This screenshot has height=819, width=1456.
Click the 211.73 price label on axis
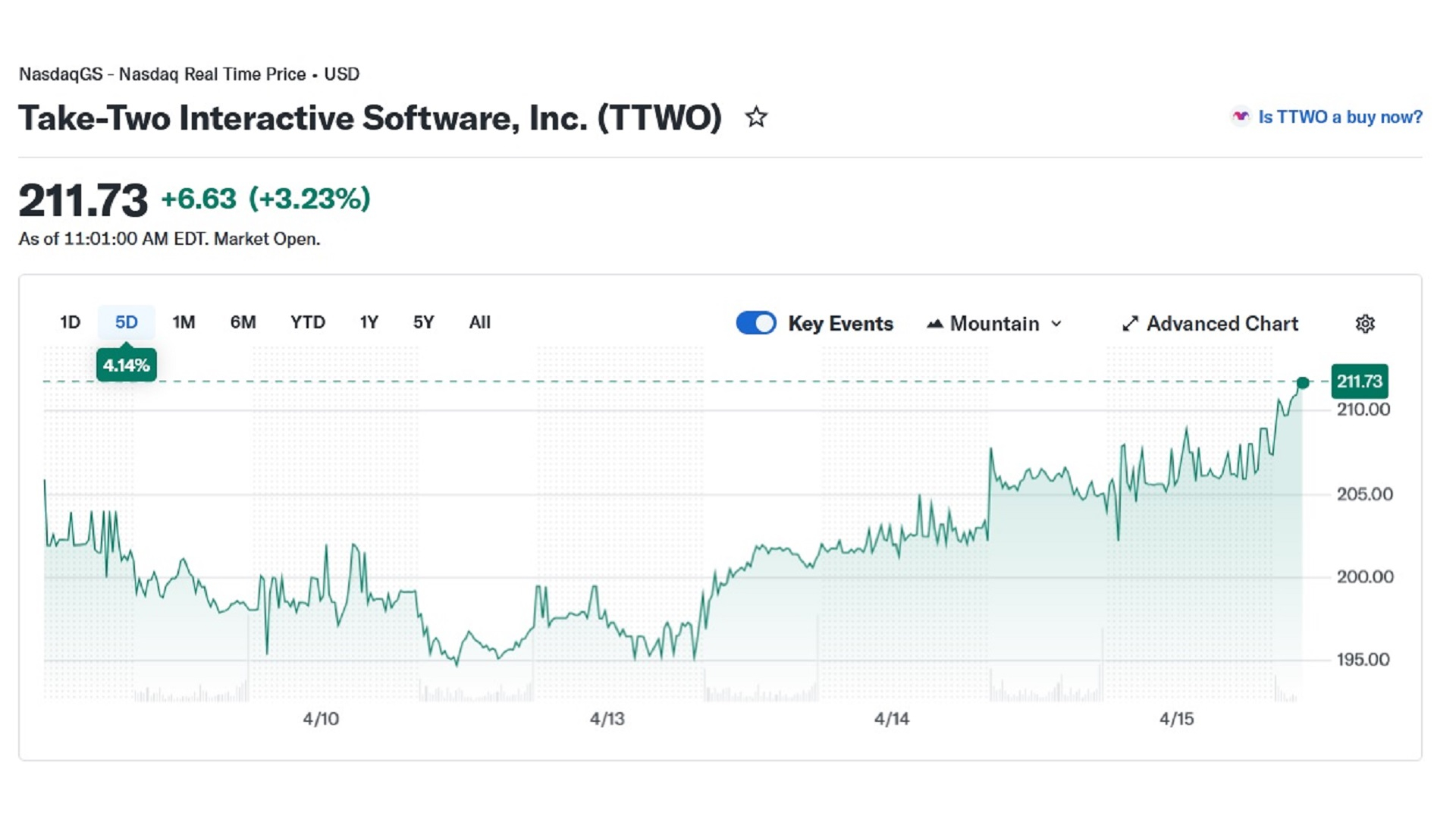(x=1359, y=381)
